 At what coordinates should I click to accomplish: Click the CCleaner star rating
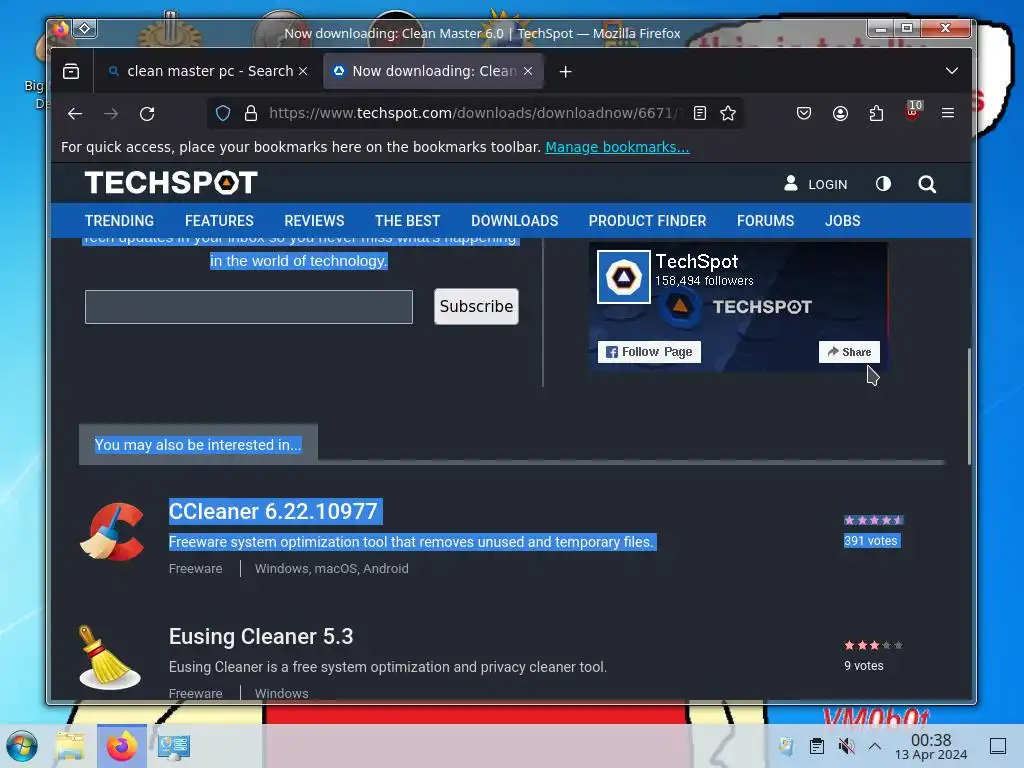pos(873,520)
